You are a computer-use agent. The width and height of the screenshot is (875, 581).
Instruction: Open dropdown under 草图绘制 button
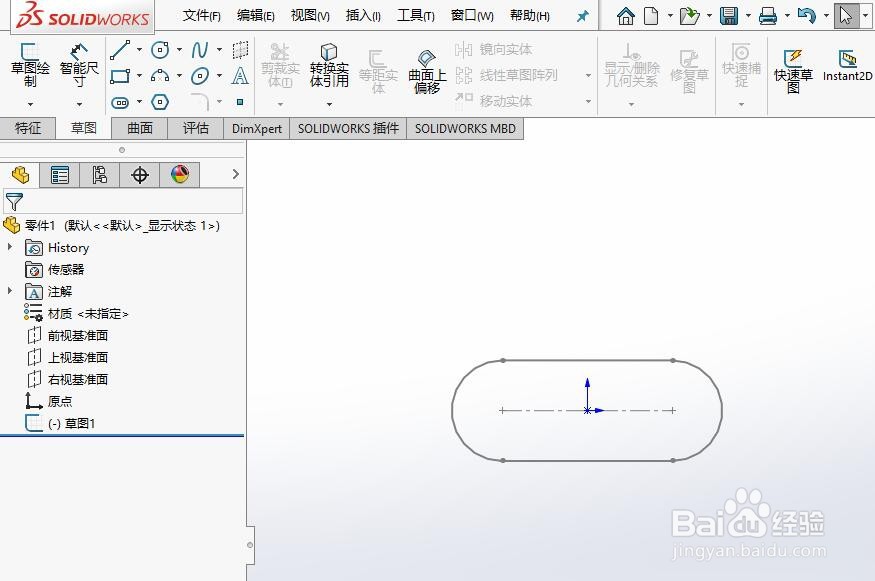pyautogui.click(x=30, y=104)
